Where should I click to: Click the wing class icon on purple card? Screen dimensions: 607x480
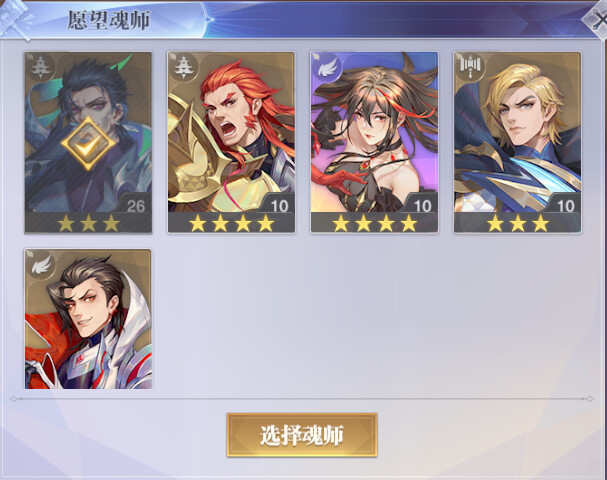tap(326, 67)
